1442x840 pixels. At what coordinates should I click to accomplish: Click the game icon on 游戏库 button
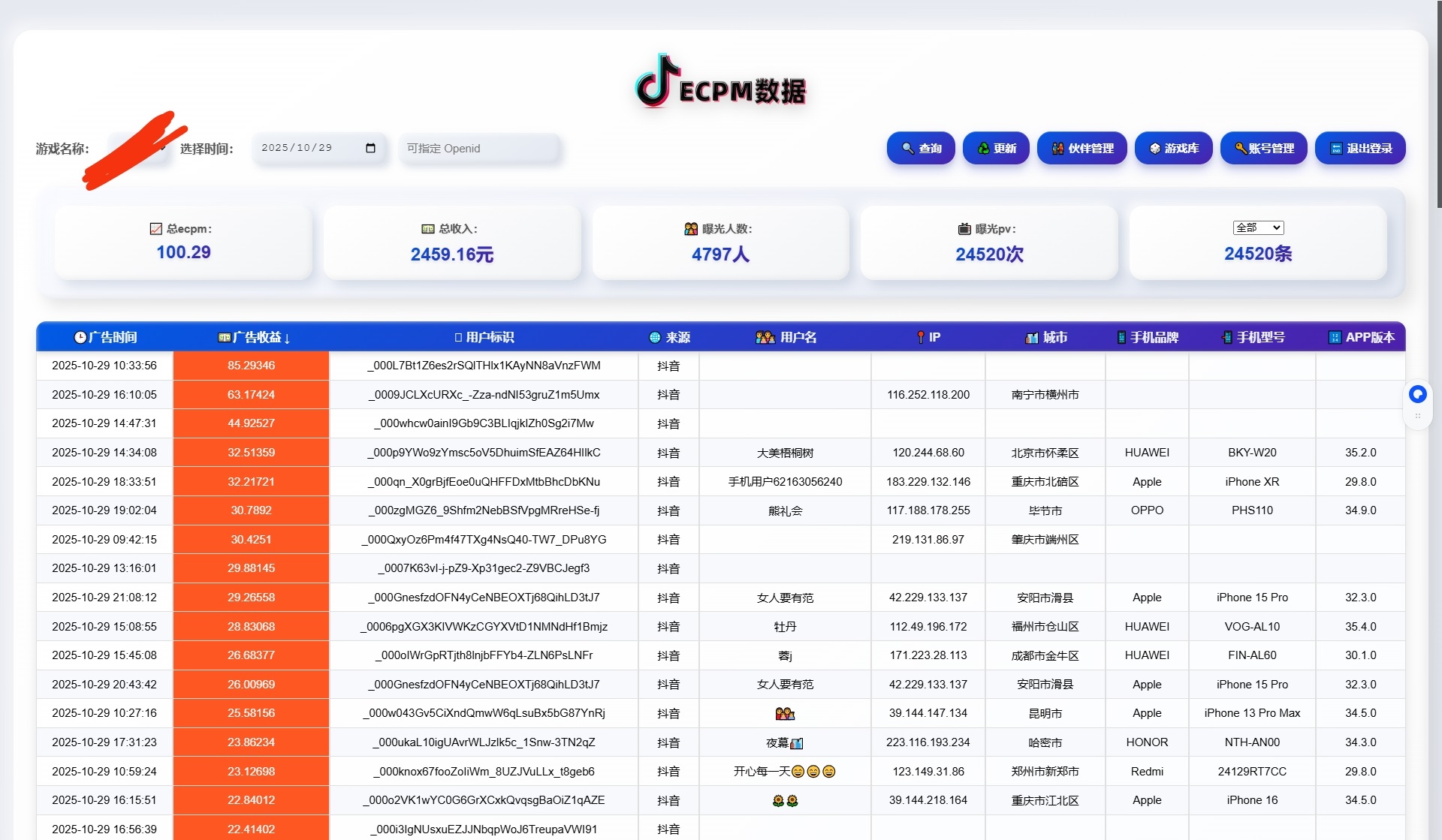pyautogui.click(x=1154, y=148)
